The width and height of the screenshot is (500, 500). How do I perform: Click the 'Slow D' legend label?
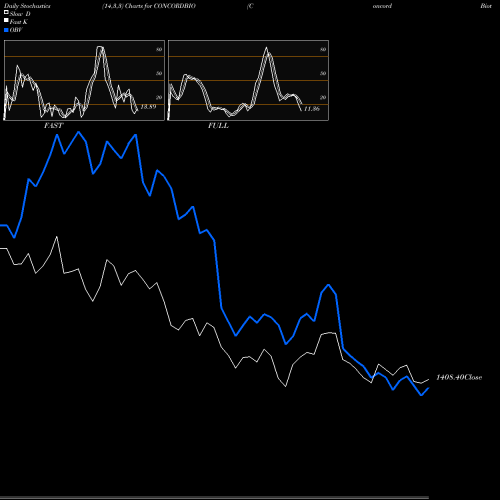tap(20, 14)
